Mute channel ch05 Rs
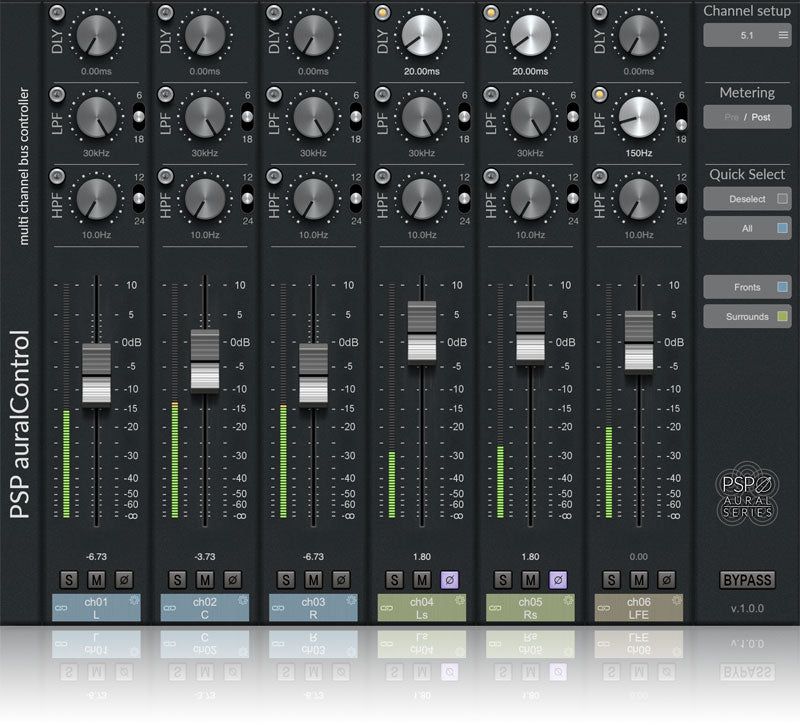The image size is (800, 726). (x=531, y=580)
